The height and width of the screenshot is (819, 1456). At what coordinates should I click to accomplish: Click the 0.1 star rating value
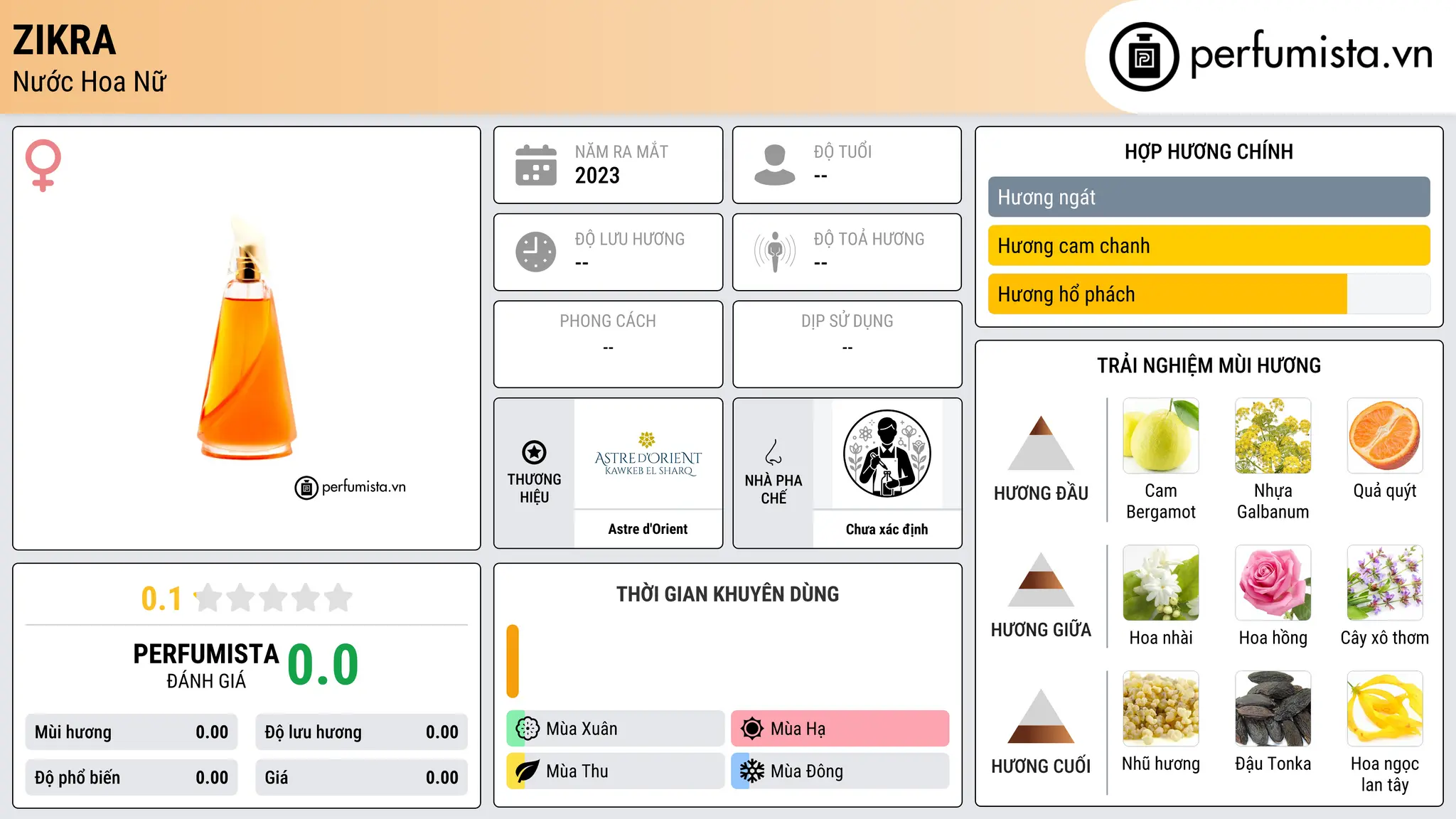[x=161, y=599]
